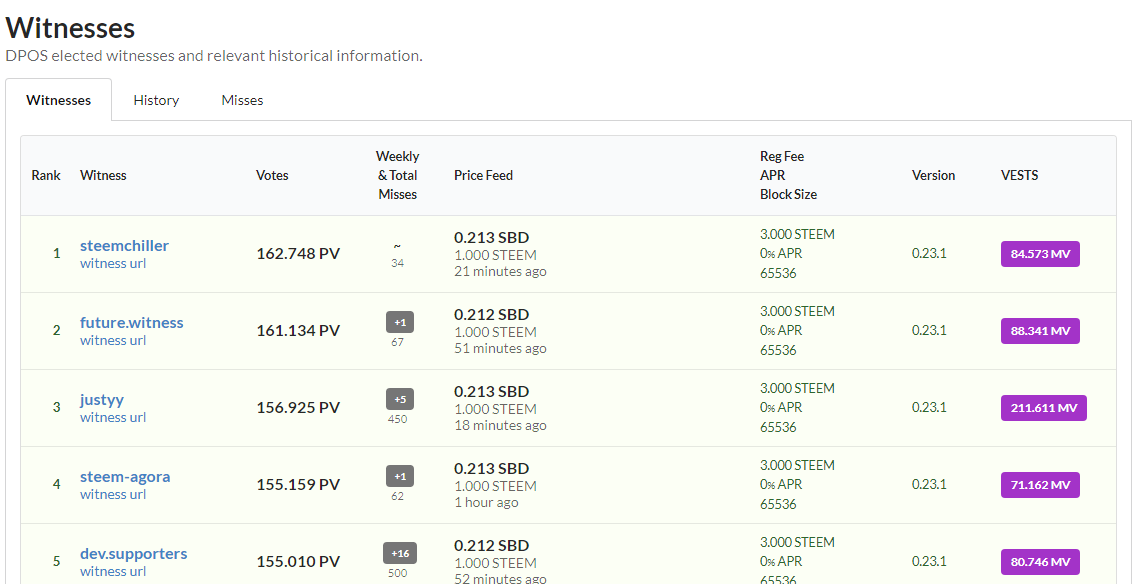Click the Price Feed column header
This screenshot has width=1137, height=584.
pyautogui.click(x=483, y=175)
